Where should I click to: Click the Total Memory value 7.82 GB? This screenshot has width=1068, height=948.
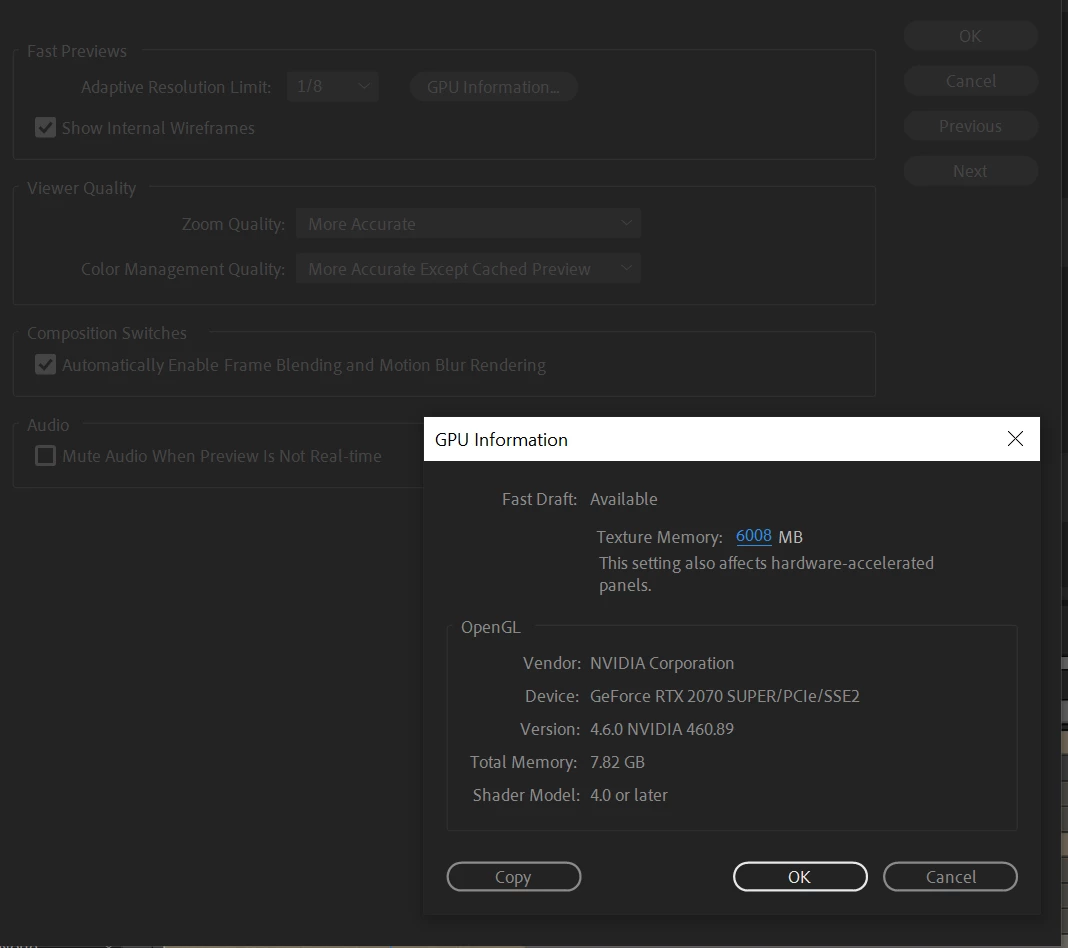point(617,762)
